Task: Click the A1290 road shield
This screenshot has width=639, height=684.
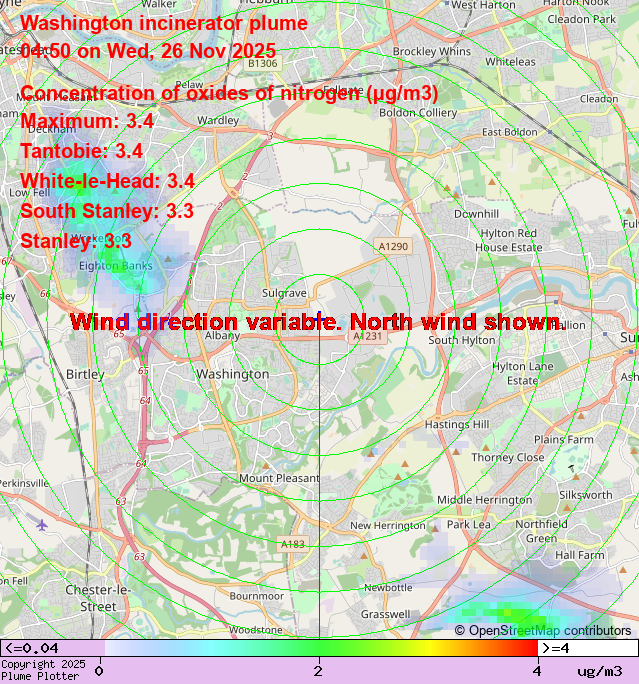Action: click(393, 246)
